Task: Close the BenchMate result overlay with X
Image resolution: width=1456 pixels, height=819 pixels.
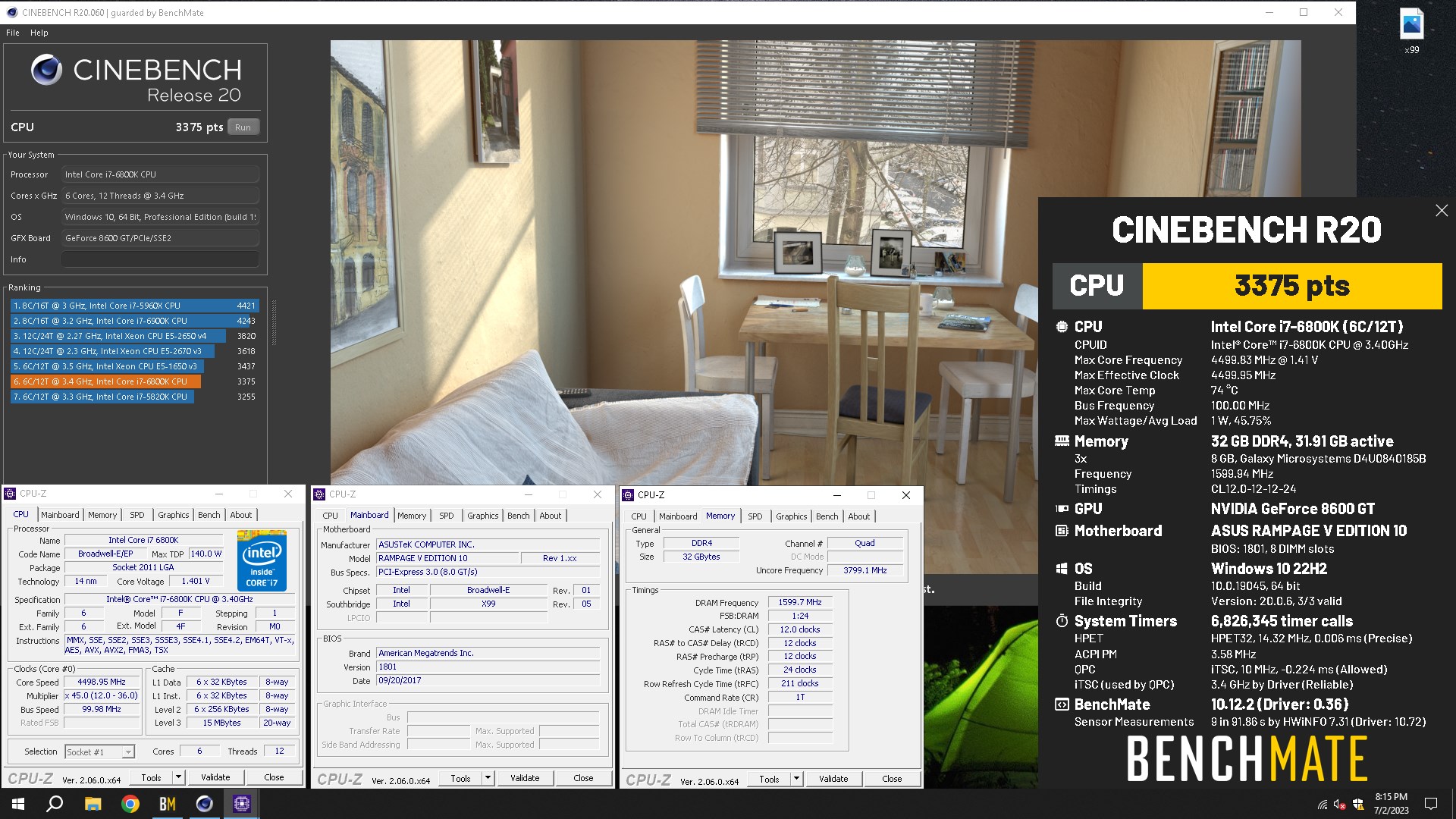Action: click(x=1442, y=211)
